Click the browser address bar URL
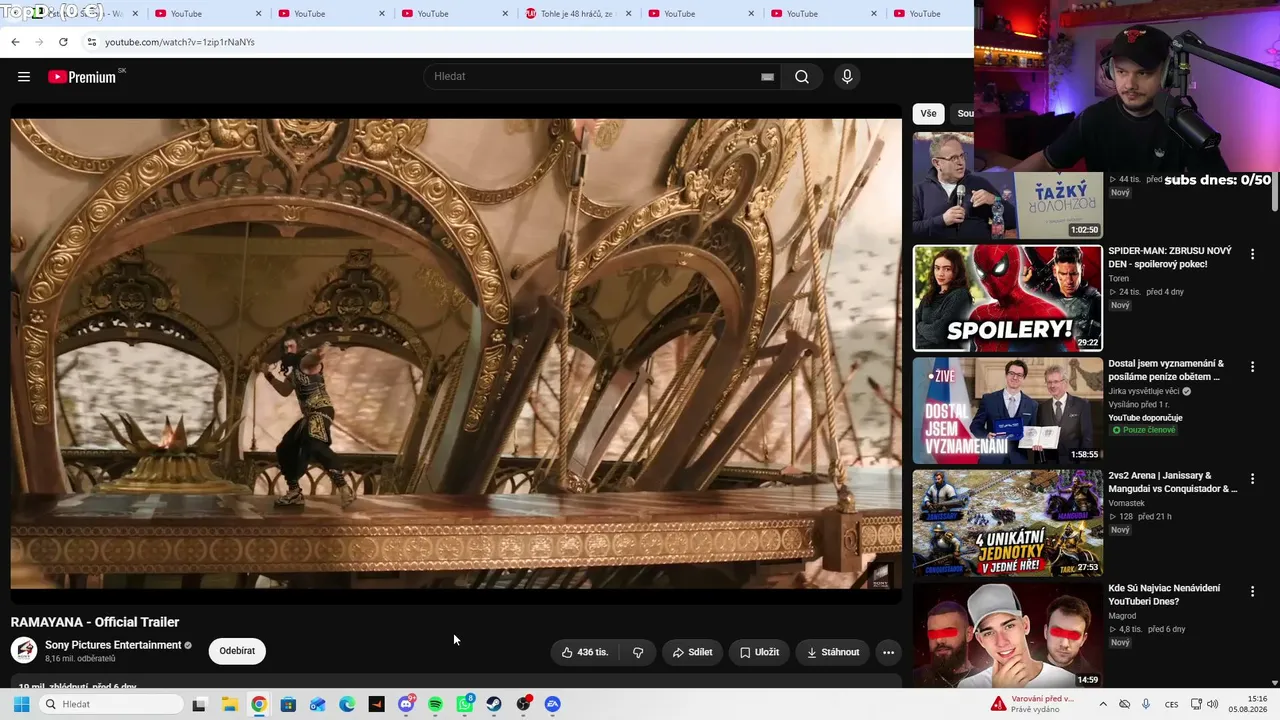The height and width of the screenshot is (720, 1280). (180, 42)
